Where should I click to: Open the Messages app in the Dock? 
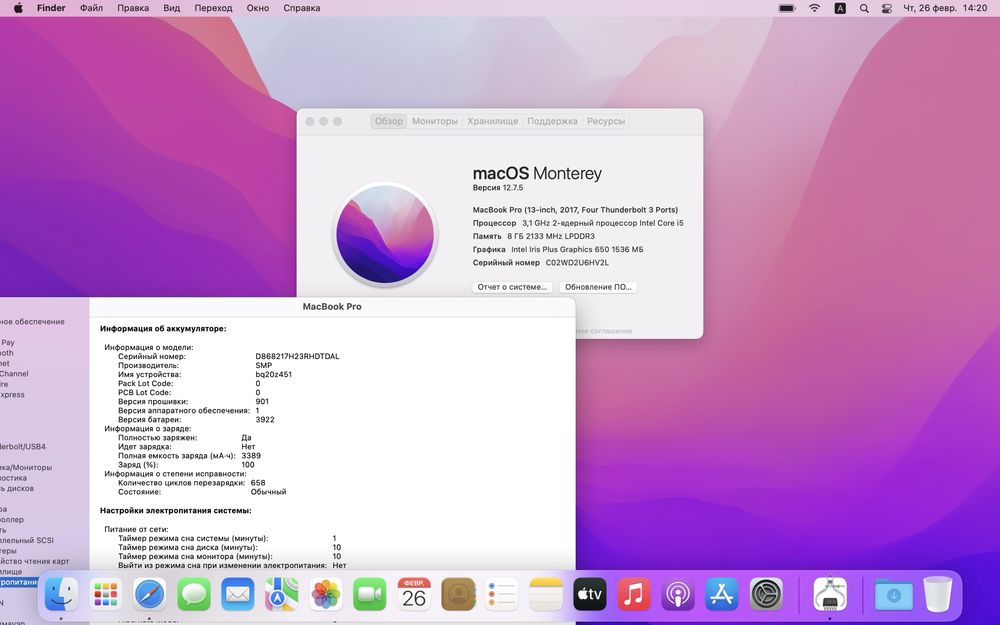click(194, 594)
